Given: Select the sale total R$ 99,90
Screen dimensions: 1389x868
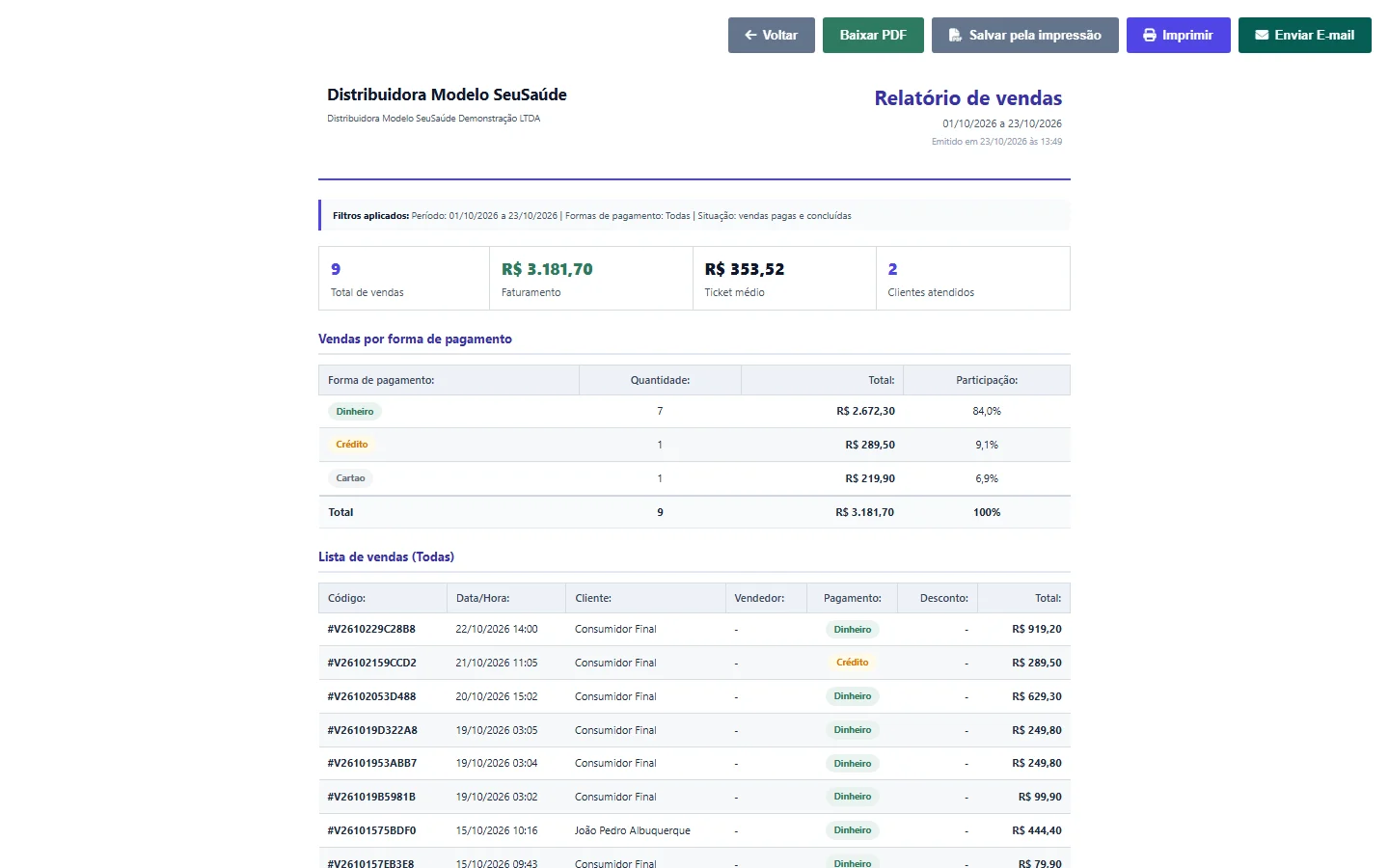Looking at the screenshot, I should [1040, 797].
